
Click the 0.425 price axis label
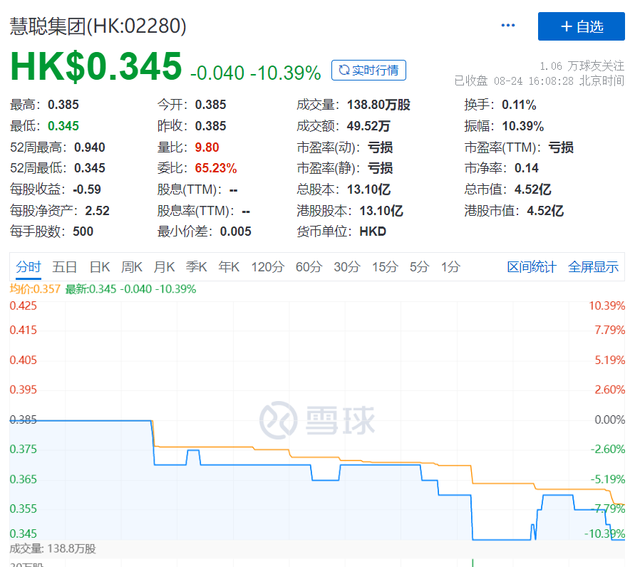(x=23, y=306)
